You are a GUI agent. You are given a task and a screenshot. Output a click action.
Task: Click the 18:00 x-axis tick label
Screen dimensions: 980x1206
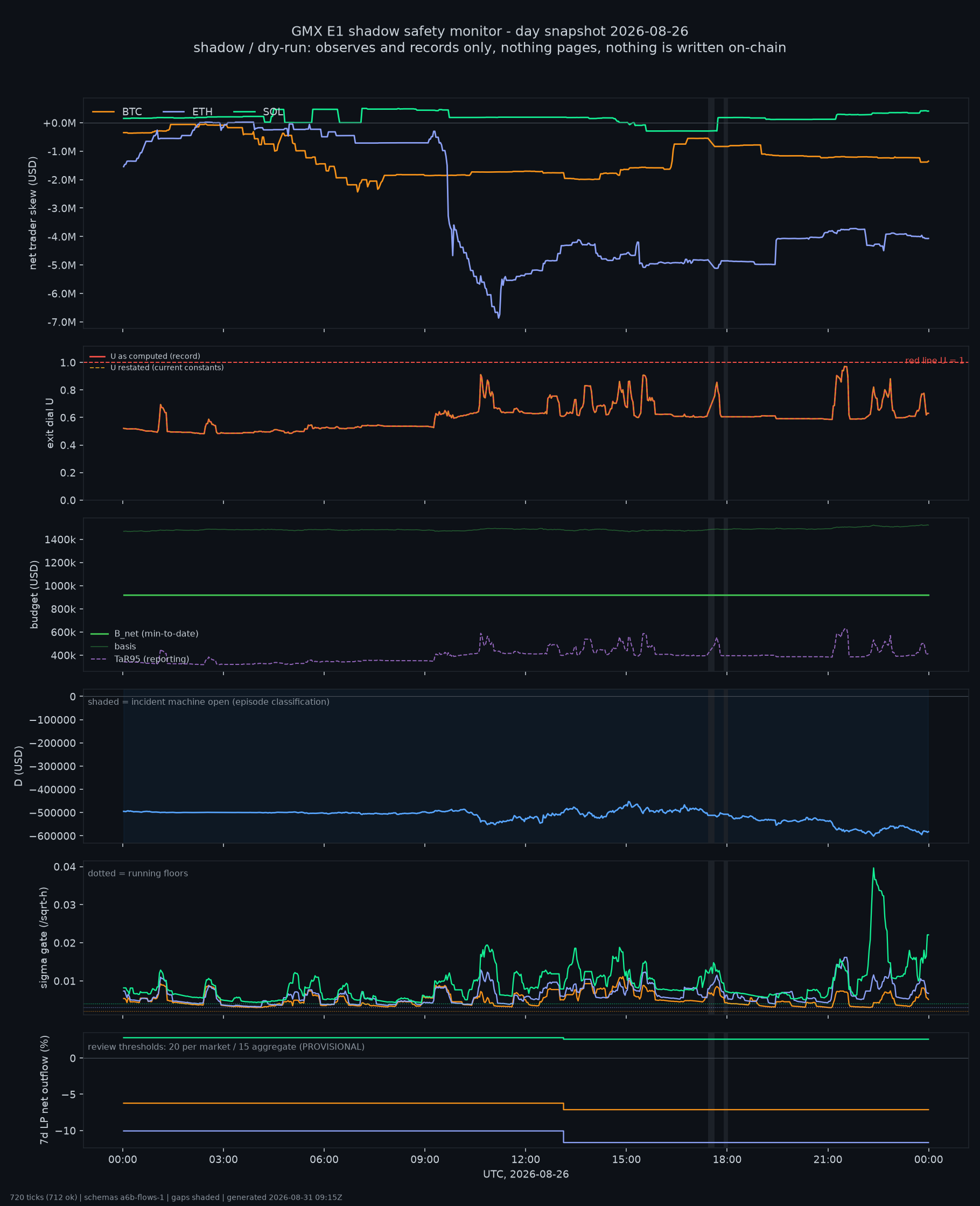[727, 1160]
